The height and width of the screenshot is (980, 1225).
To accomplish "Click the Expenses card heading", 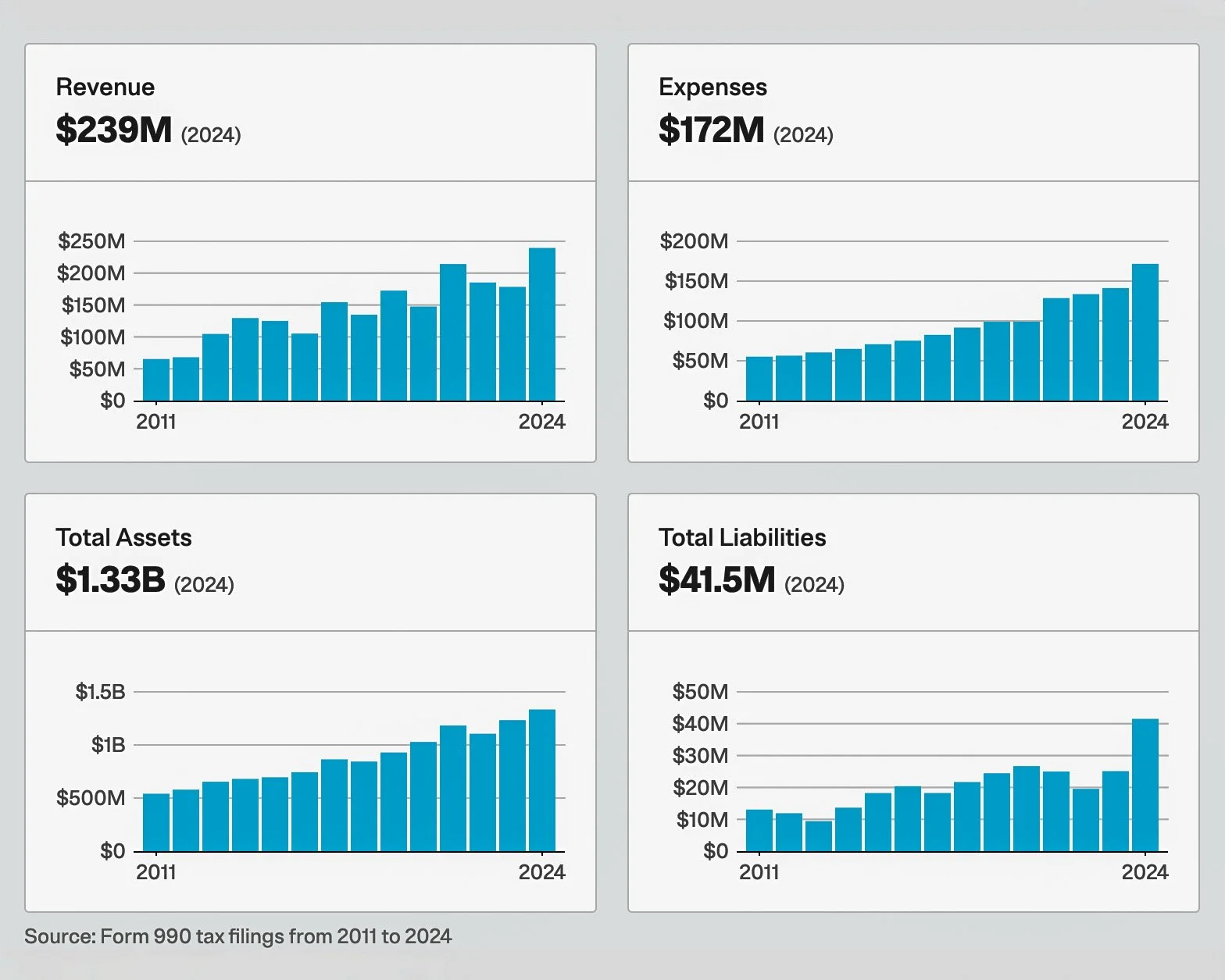I will 713,87.
